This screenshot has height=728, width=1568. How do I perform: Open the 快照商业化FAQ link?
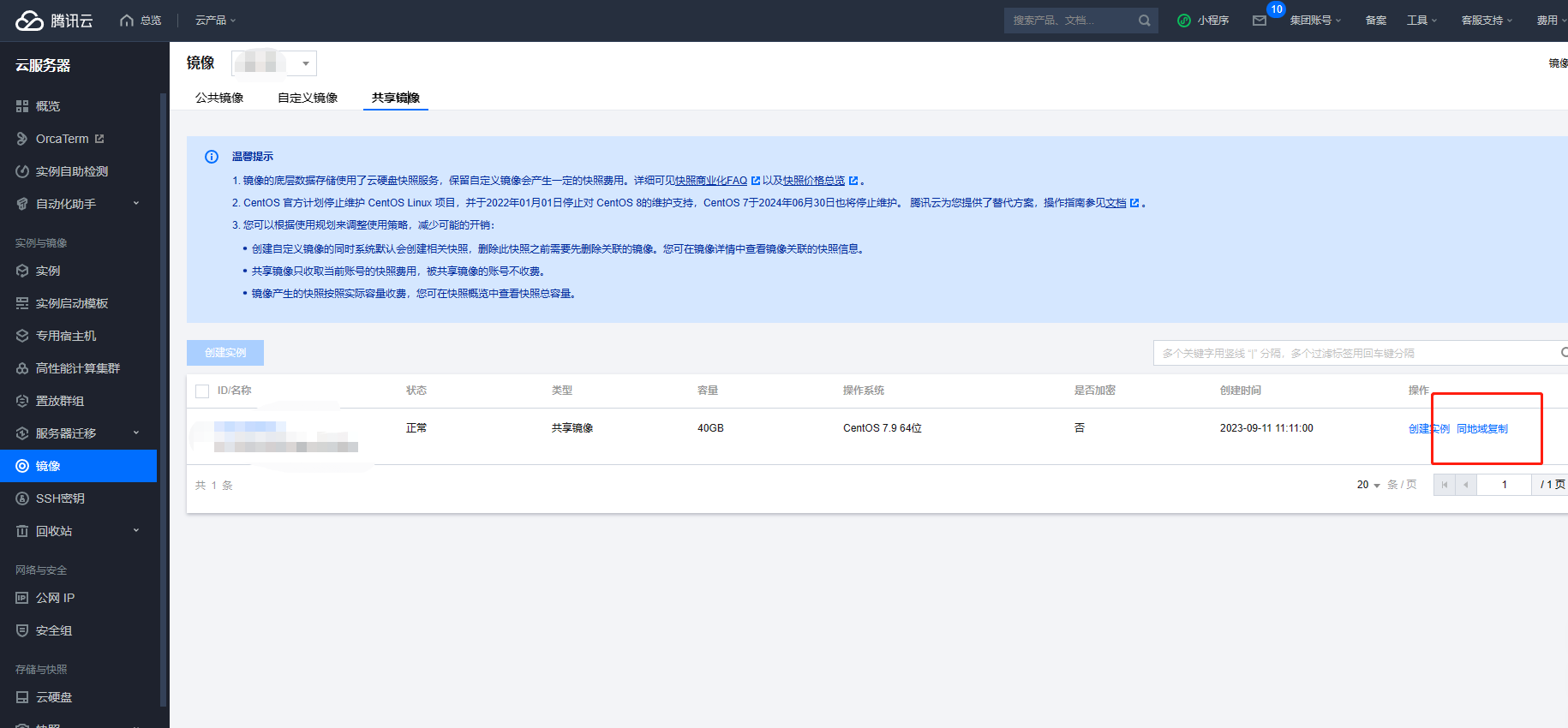point(711,181)
